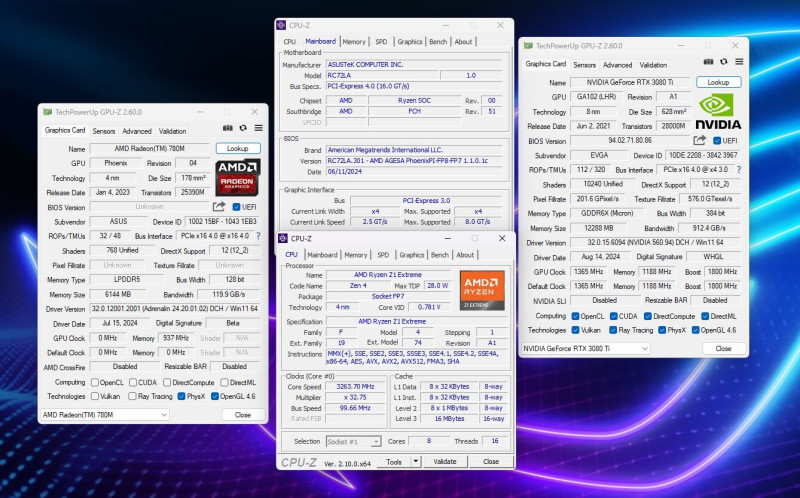
Task: Toggle DirectML checkbox in NVIDIA GPU-Z
Action: 705,316
